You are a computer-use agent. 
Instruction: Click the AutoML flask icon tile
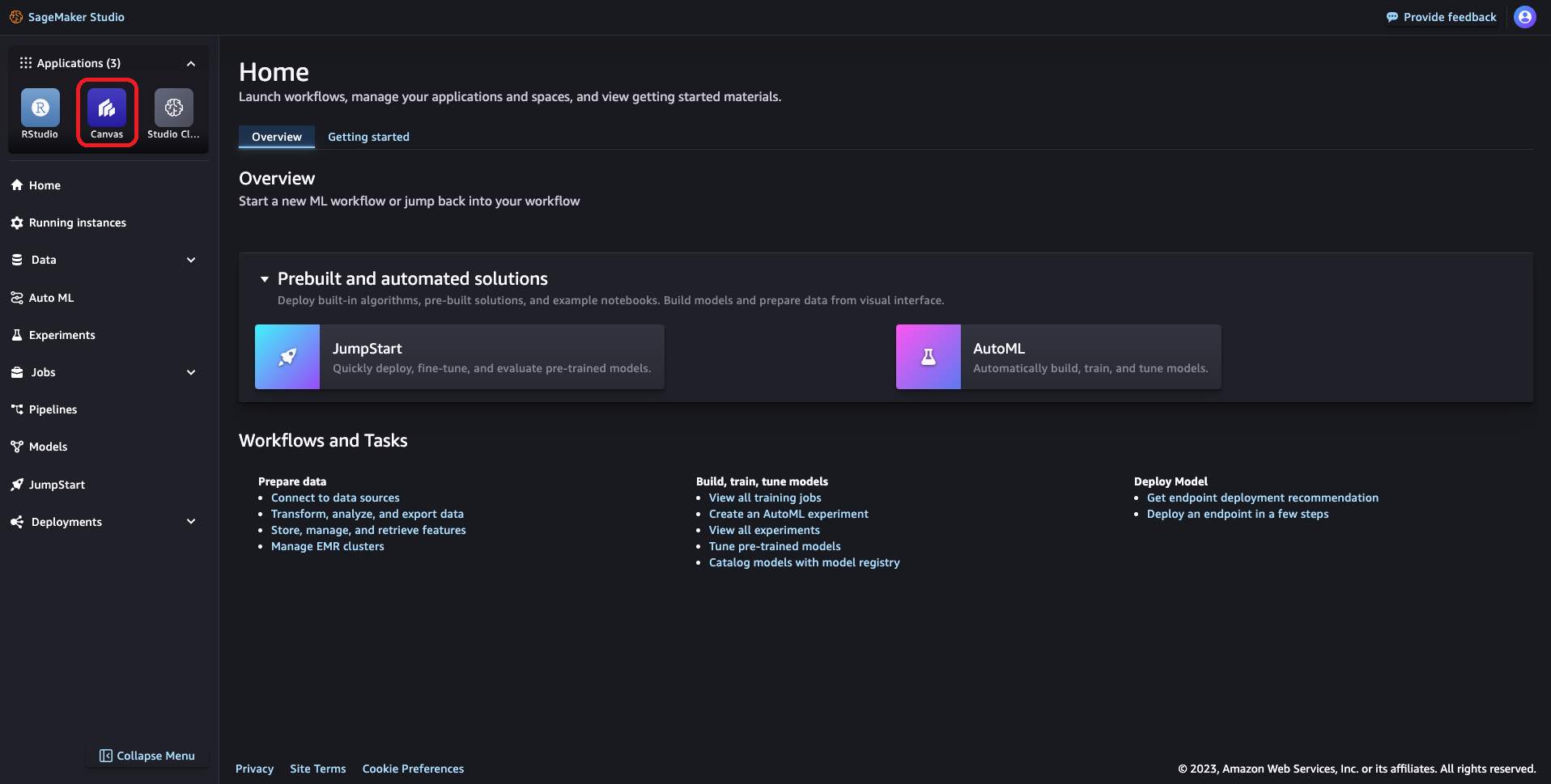pos(928,357)
